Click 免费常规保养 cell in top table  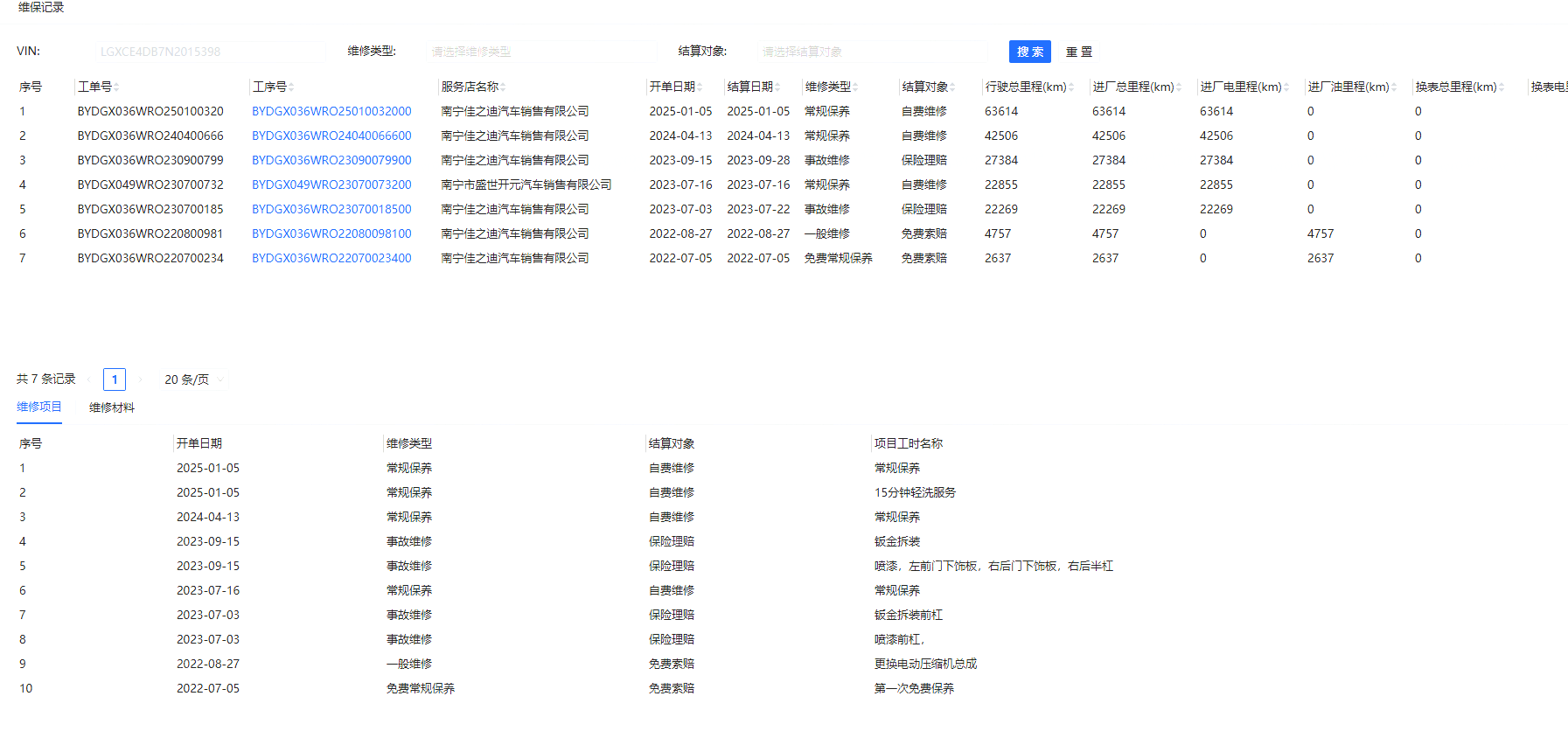tap(839, 259)
